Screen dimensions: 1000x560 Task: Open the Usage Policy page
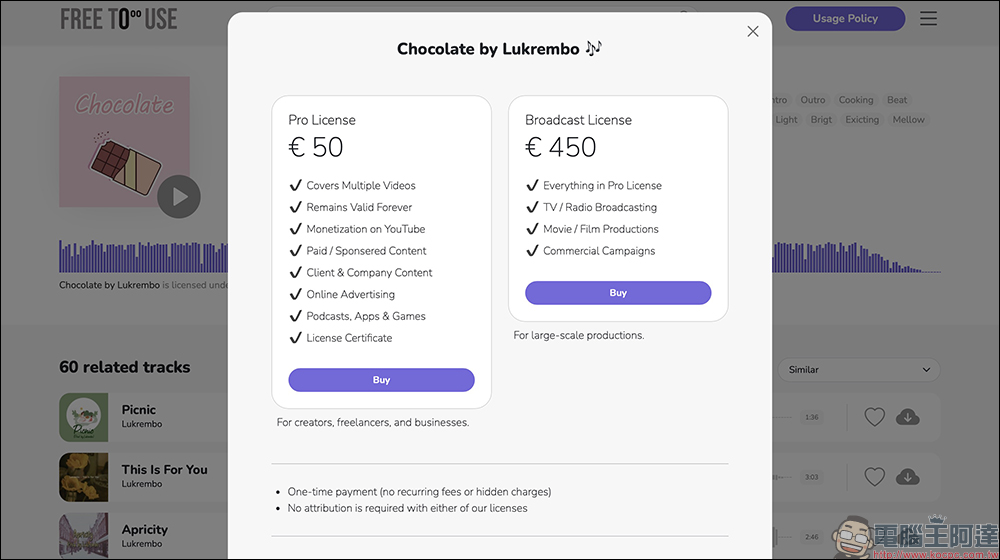pyautogui.click(x=845, y=18)
